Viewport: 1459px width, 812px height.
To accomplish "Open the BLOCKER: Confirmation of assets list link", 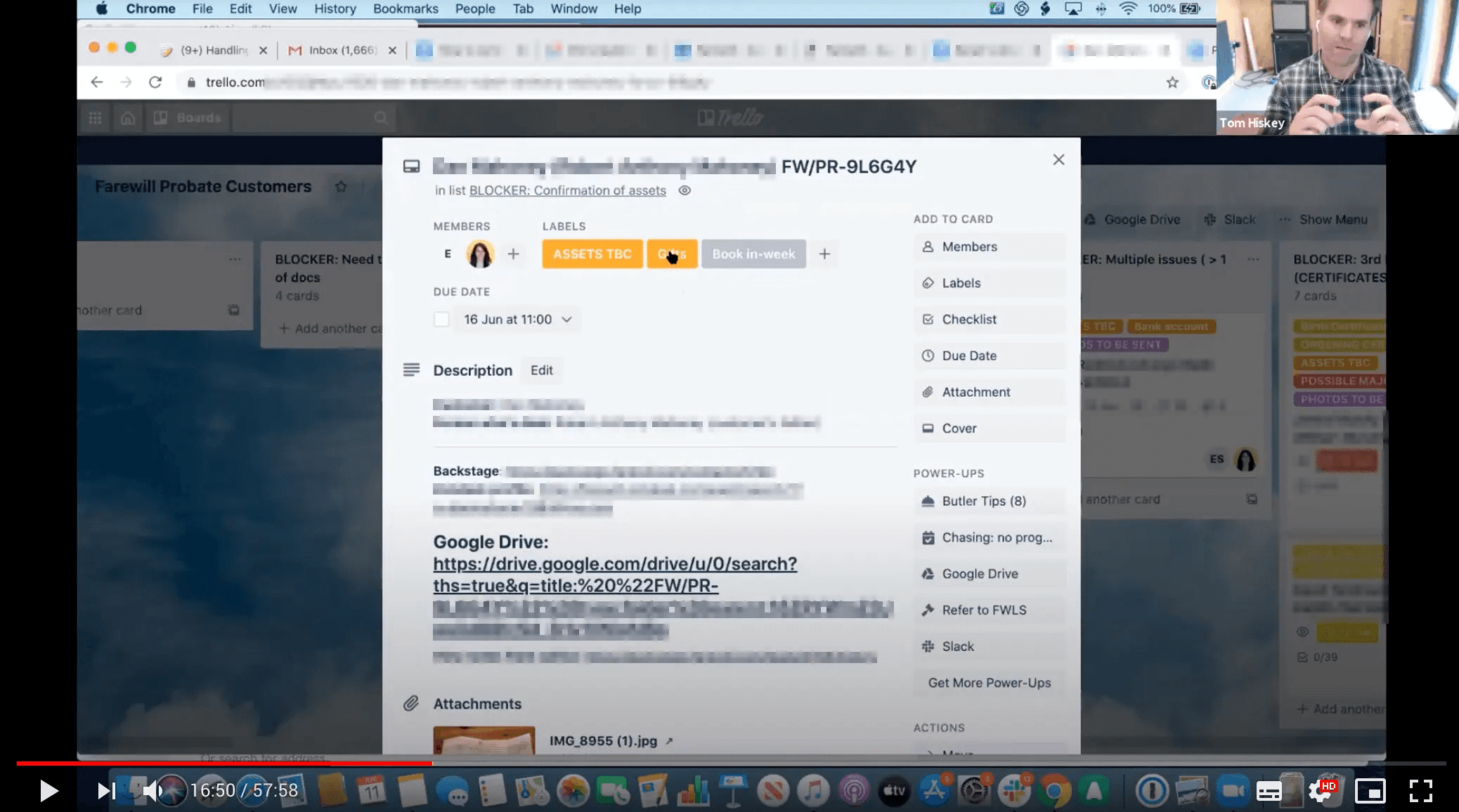I will click(567, 190).
